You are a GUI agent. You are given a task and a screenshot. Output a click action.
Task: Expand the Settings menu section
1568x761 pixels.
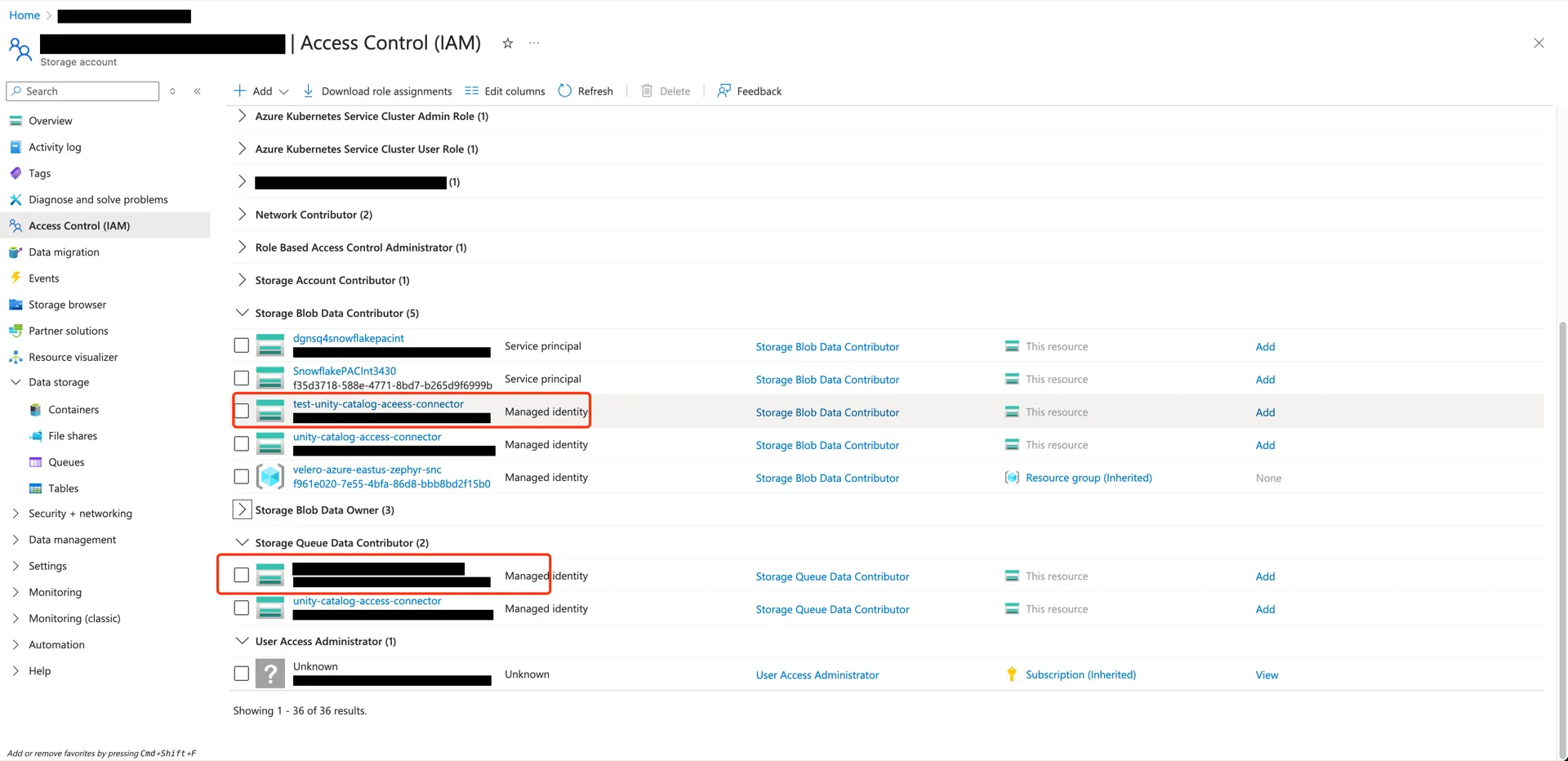tap(47, 566)
